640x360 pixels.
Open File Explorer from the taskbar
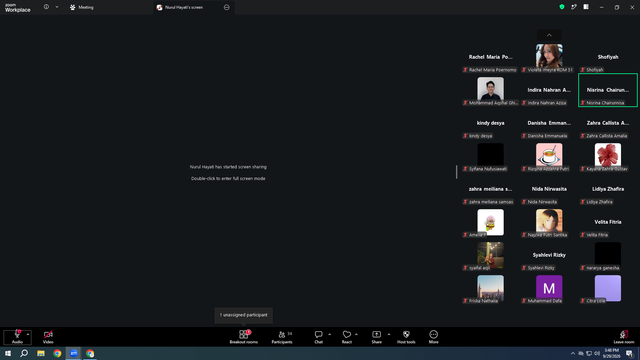point(41,353)
